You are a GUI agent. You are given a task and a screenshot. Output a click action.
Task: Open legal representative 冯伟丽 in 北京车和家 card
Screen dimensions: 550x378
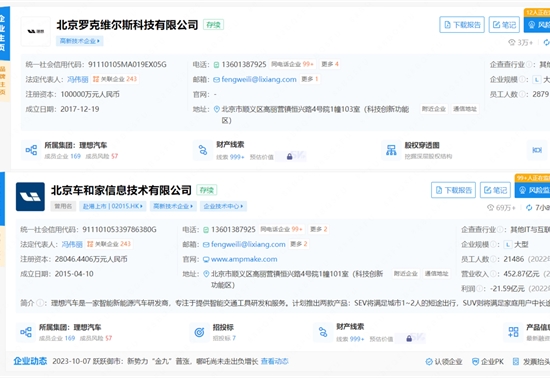point(72,244)
